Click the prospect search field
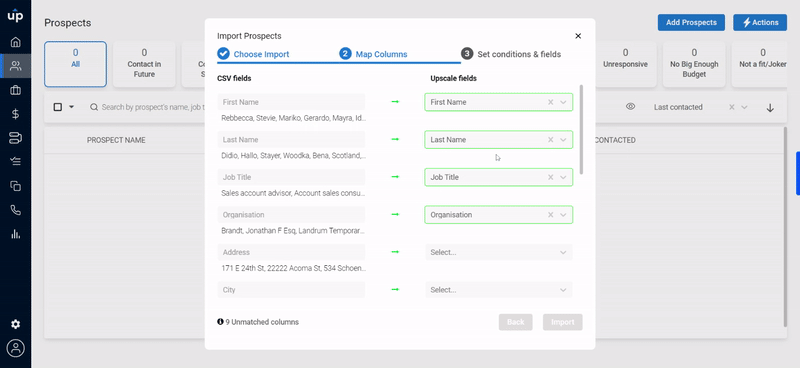 (153, 107)
